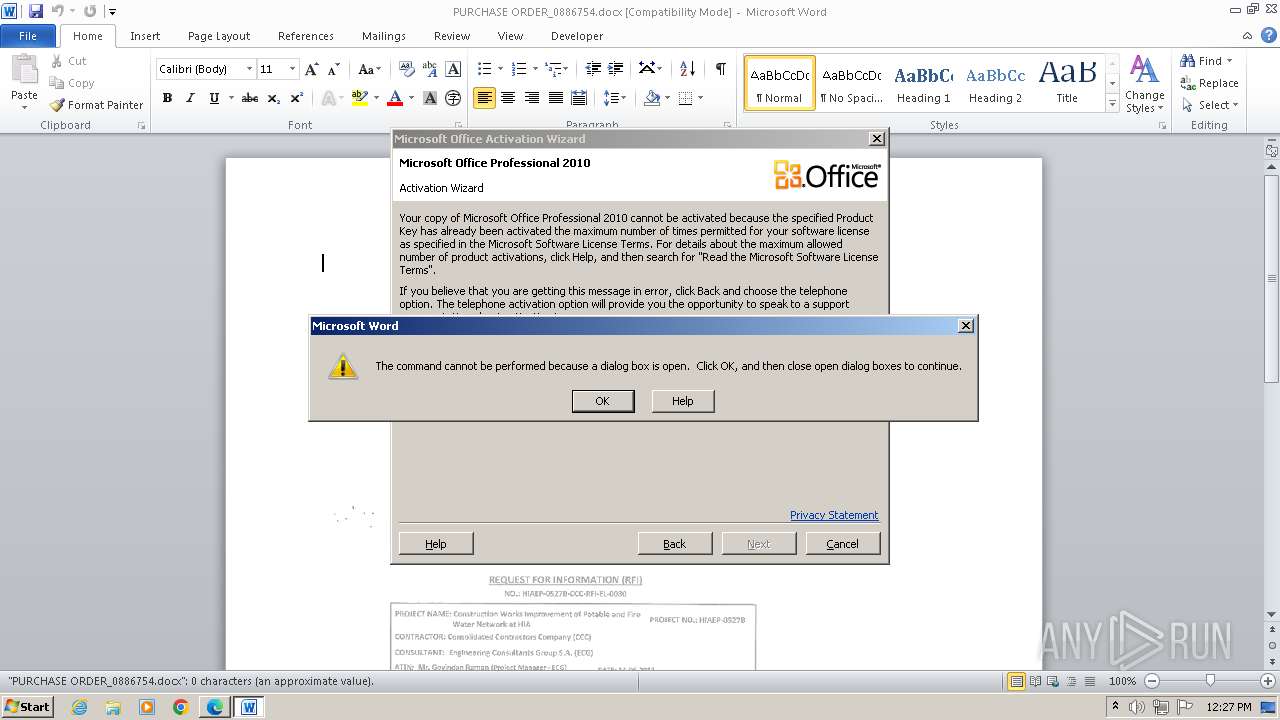Toggle Superscript formatting
This screenshot has width=1280, height=720.
pyautogui.click(x=297, y=98)
